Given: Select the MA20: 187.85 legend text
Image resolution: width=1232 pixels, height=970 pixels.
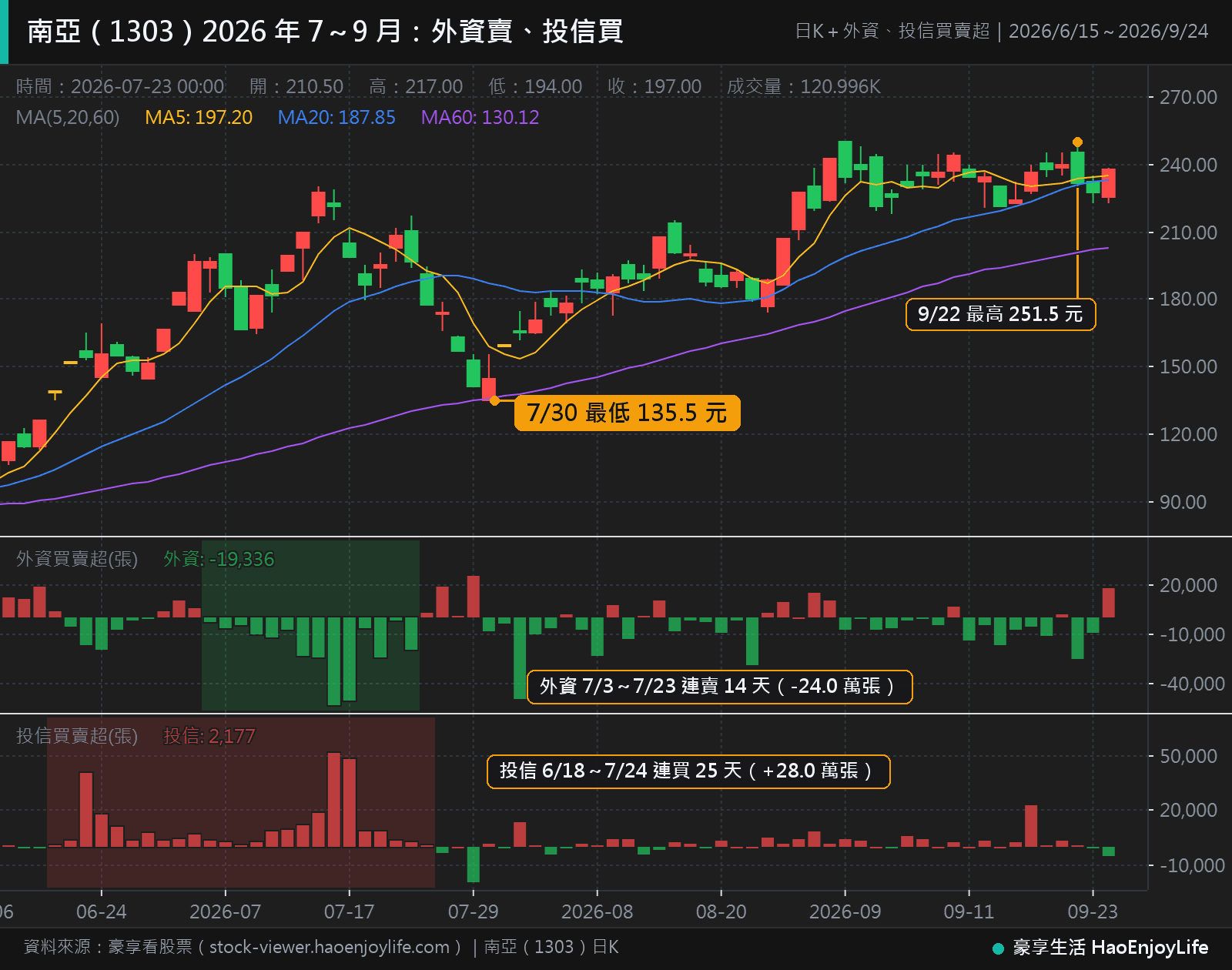Looking at the screenshot, I should click(336, 118).
